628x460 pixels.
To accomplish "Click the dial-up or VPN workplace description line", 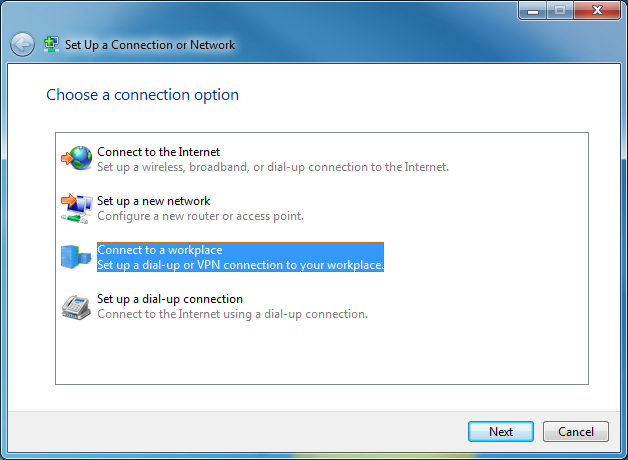I will (x=240, y=265).
